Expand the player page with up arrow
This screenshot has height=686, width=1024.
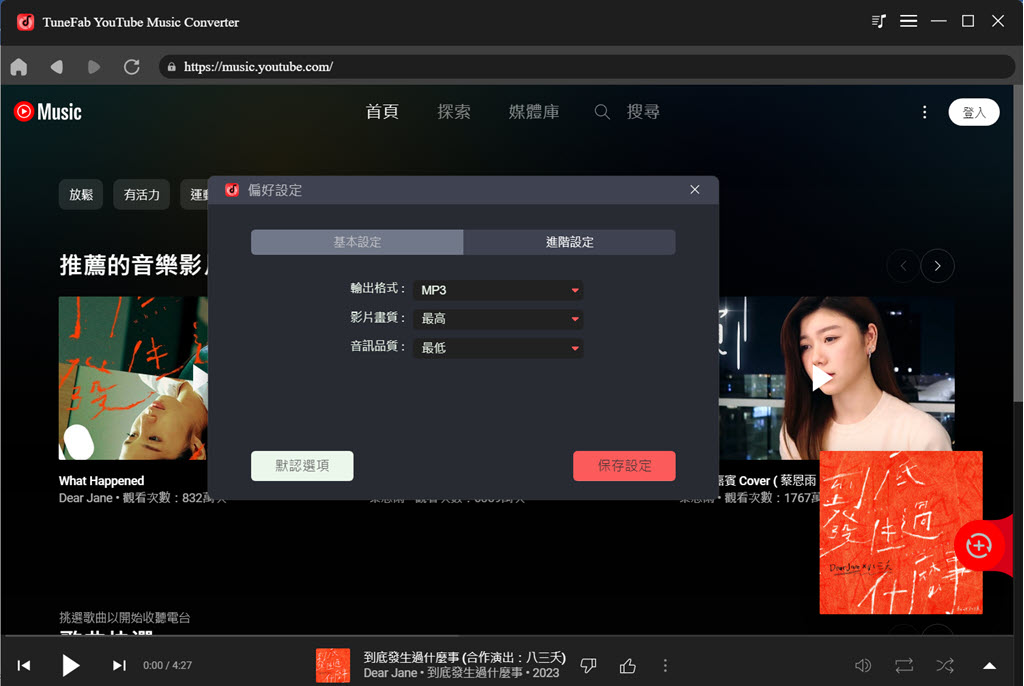pyautogui.click(x=989, y=665)
